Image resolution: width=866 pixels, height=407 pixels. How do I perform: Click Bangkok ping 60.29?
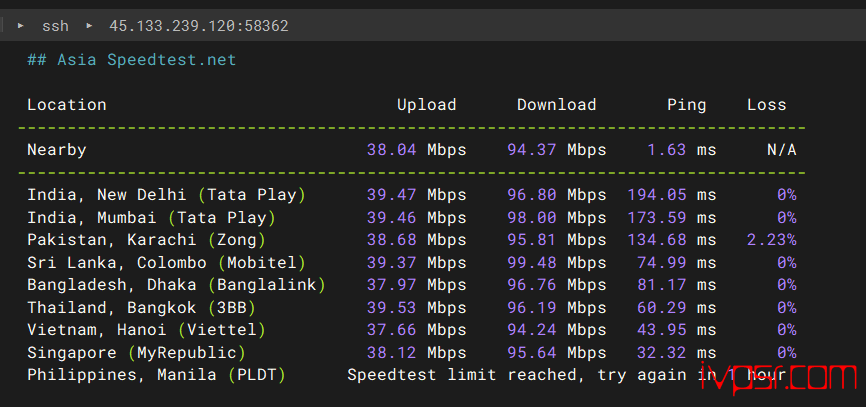662,308
